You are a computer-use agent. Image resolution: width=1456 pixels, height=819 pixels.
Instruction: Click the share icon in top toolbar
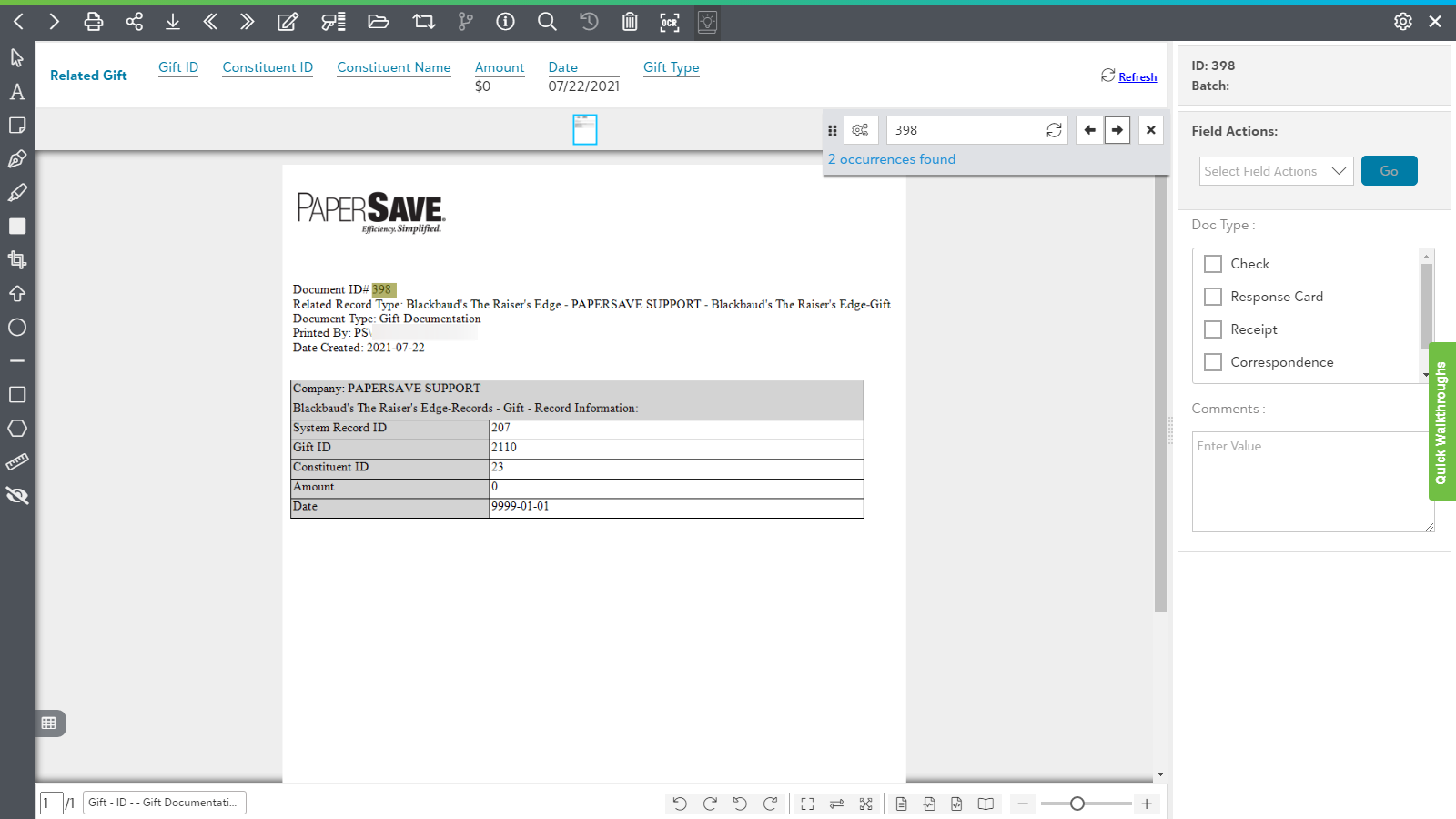(x=135, y=22)
